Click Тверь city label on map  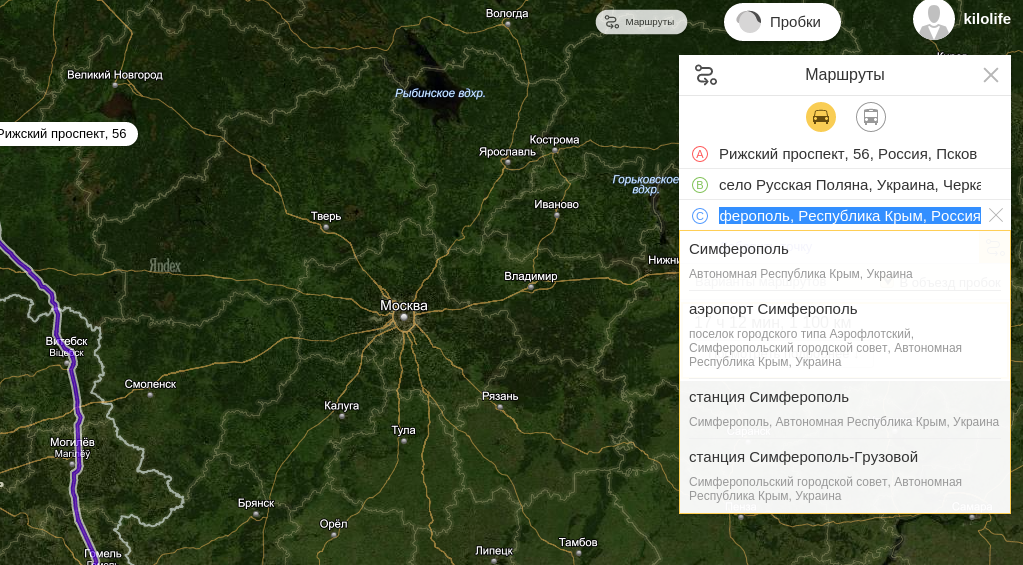coord(326,216)
